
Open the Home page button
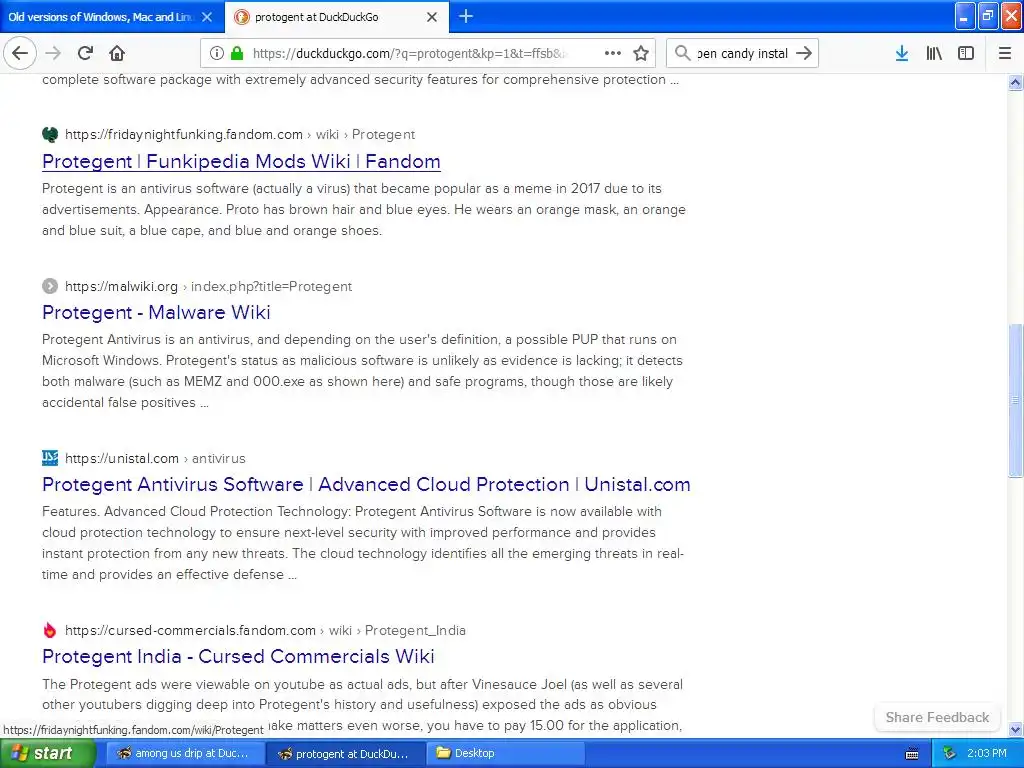coord(117,53)
